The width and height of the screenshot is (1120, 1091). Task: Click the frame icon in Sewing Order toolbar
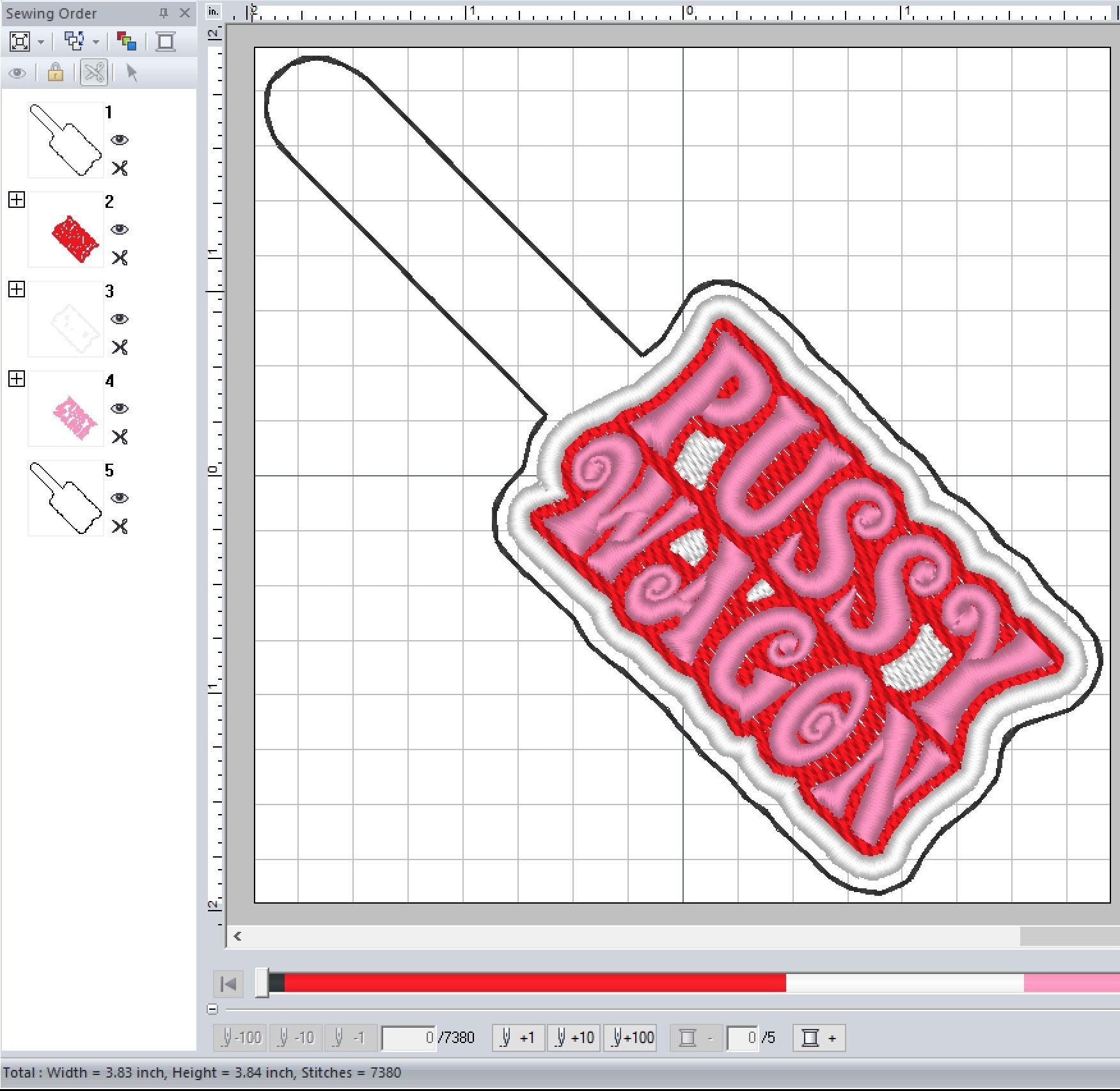click(166, 42)
